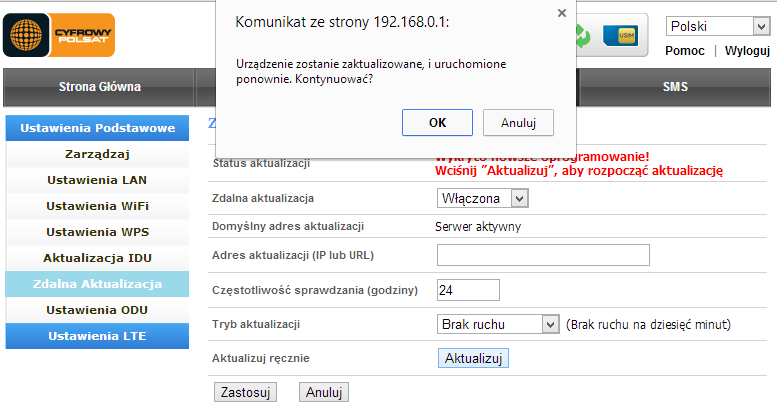Open the SMS tab

pyautogui.click(x=675, y=87)
